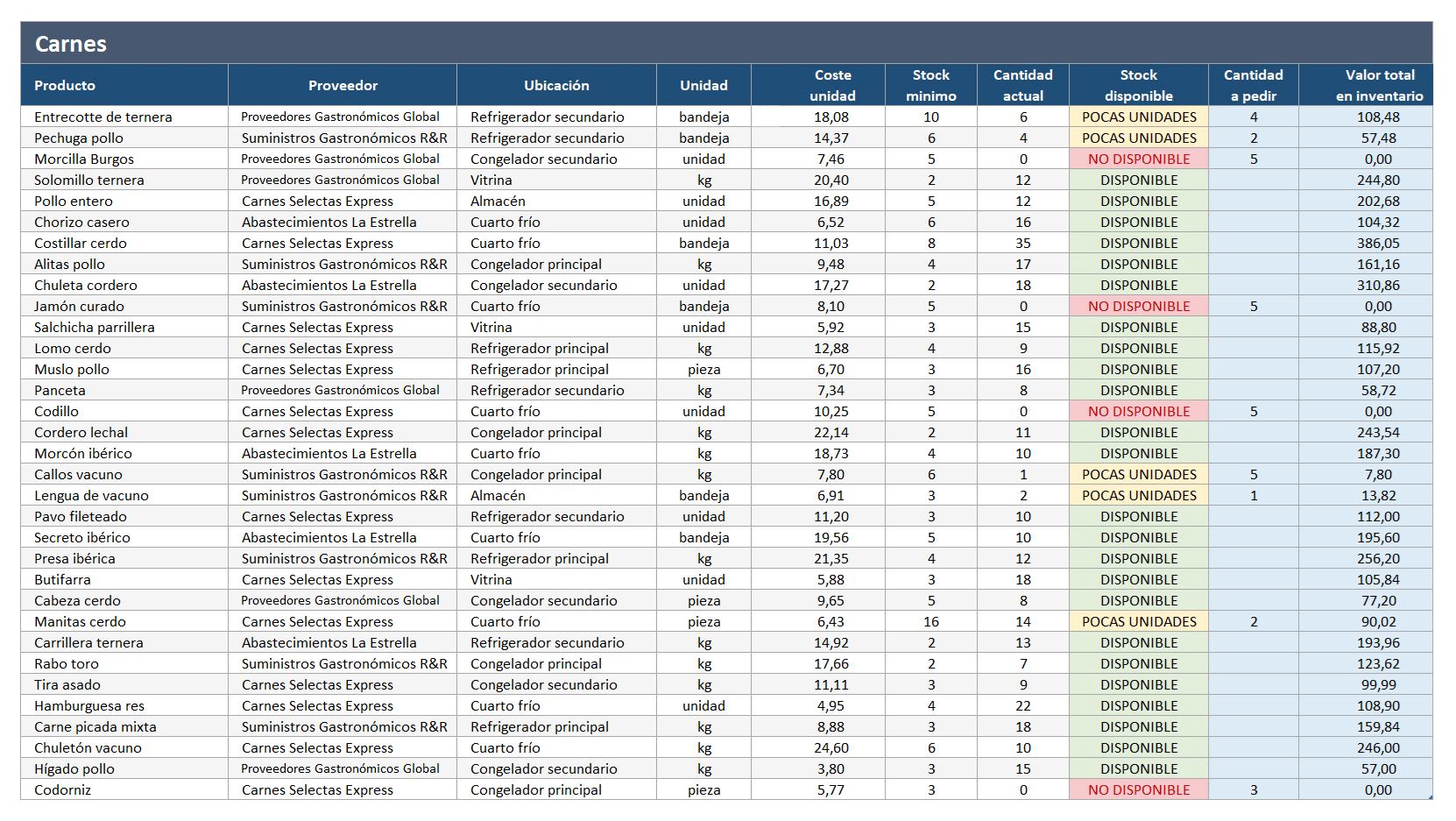Click the Producto column header
Viewport: 1456px width, 821px height.
pos(124,85)
